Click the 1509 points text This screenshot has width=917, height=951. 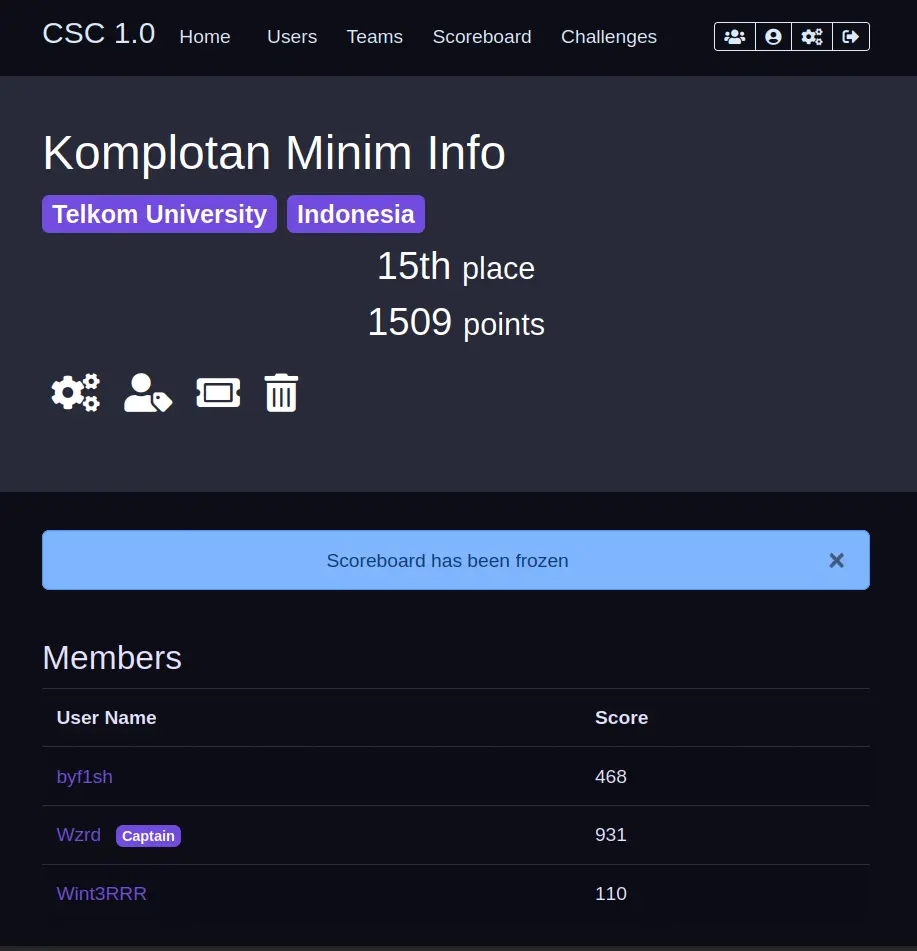pyautogui.click(x=456, y=323)
